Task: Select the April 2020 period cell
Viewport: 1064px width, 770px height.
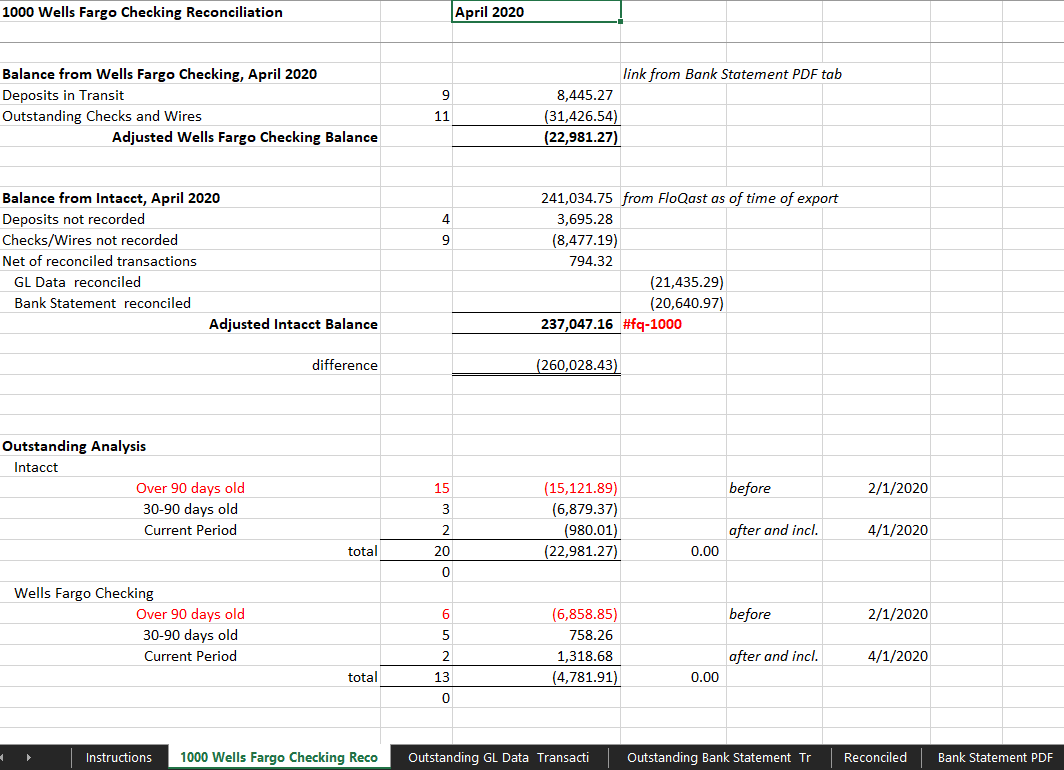Action: click(536, 12)
